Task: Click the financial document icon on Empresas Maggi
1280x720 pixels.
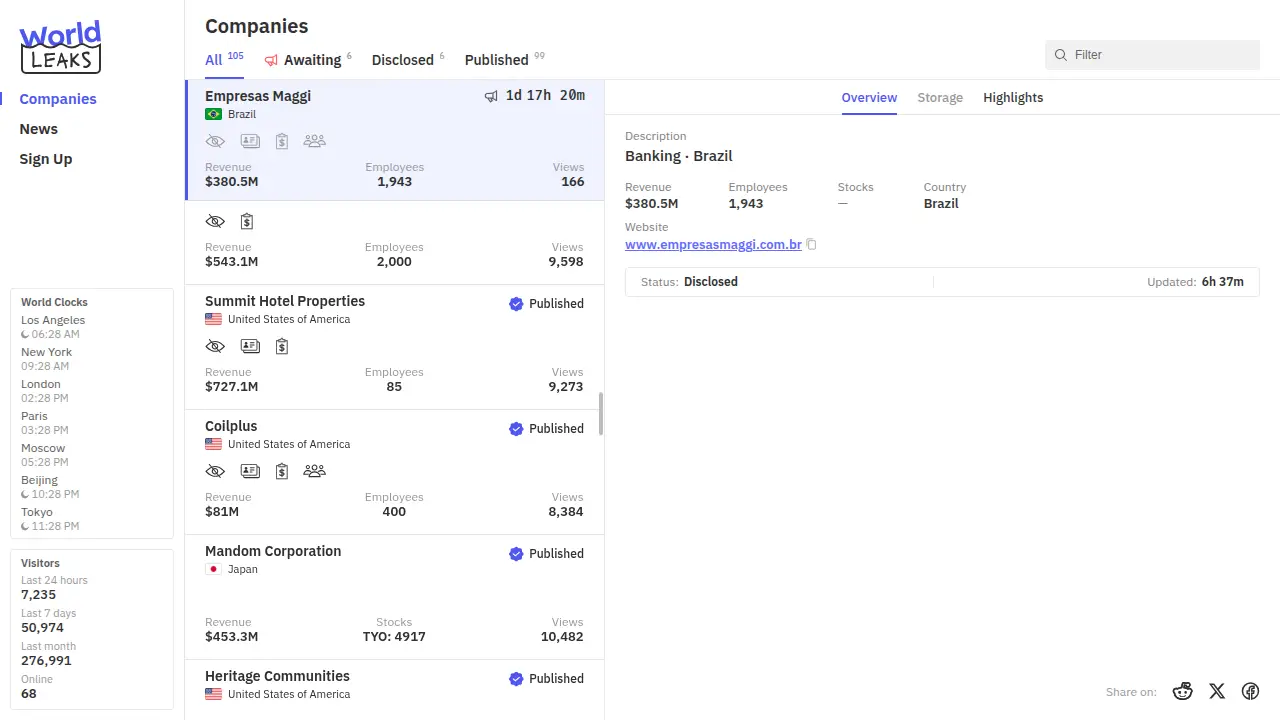Action: tap(282, 141)
